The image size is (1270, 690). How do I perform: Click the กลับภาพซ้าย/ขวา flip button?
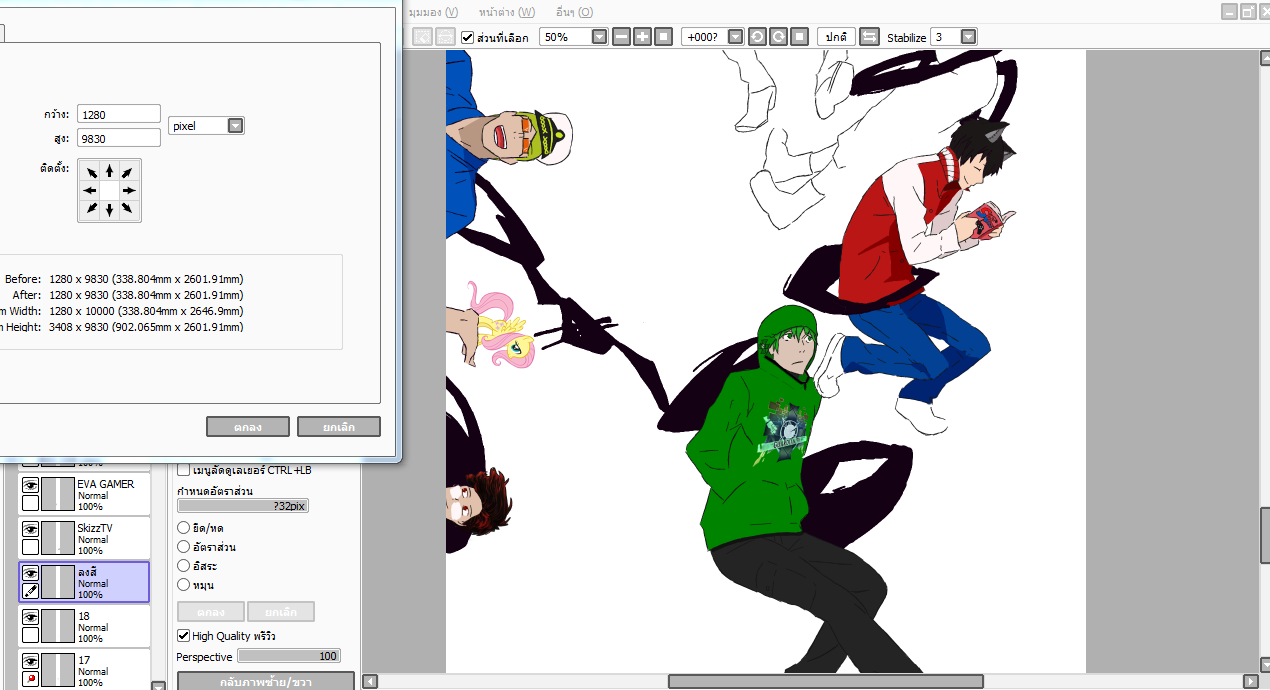click(x=265, y=682)
